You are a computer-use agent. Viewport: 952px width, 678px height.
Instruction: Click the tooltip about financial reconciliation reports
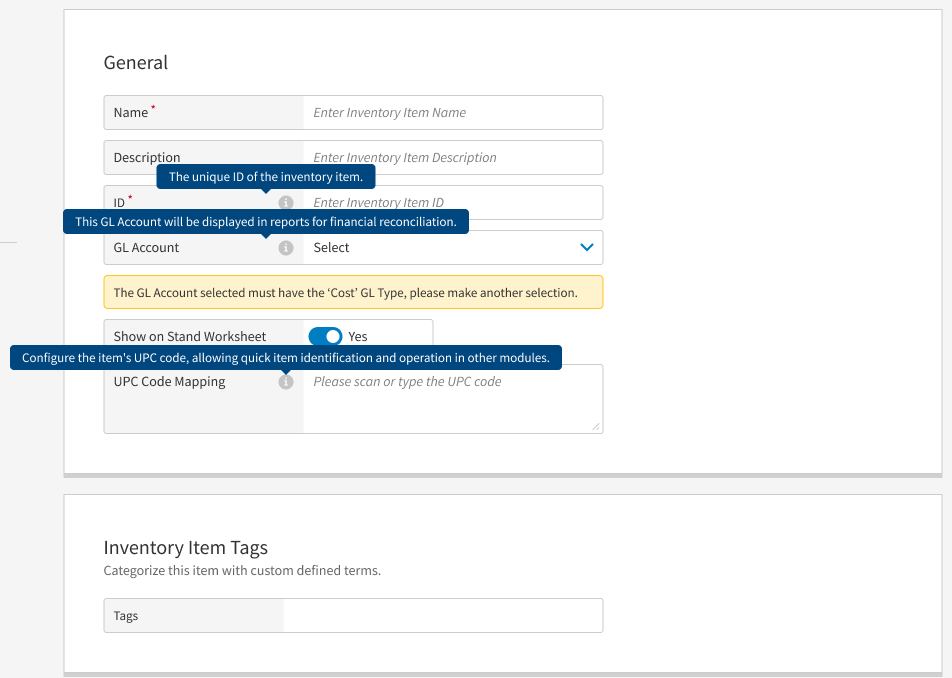(265, 221)
